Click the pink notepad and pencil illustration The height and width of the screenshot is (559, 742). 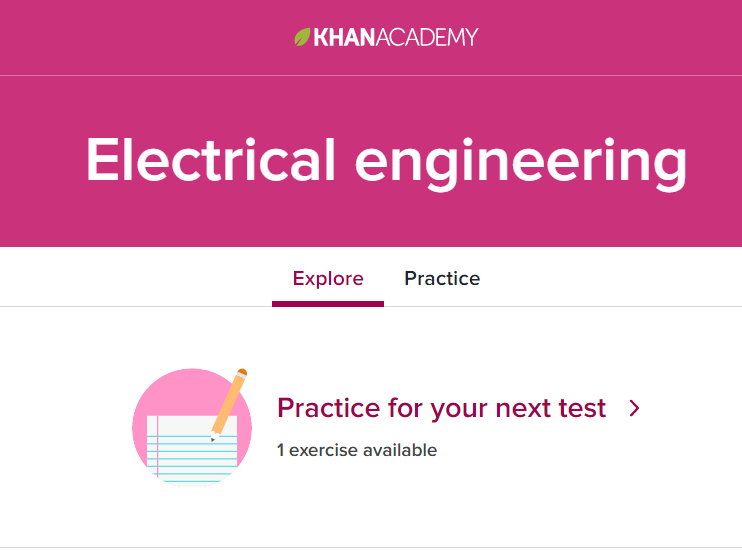coord(192,427)
